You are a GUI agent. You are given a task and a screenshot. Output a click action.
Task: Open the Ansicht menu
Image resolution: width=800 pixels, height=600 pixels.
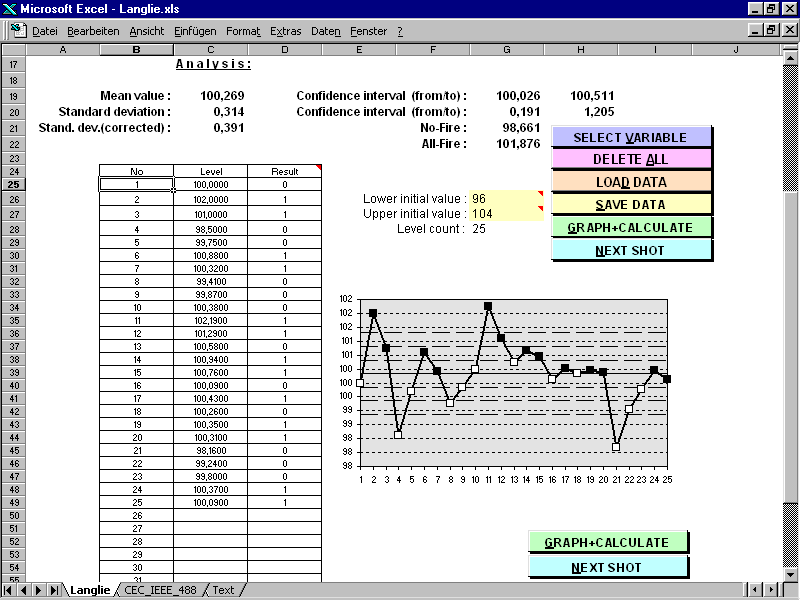[147, 31]
